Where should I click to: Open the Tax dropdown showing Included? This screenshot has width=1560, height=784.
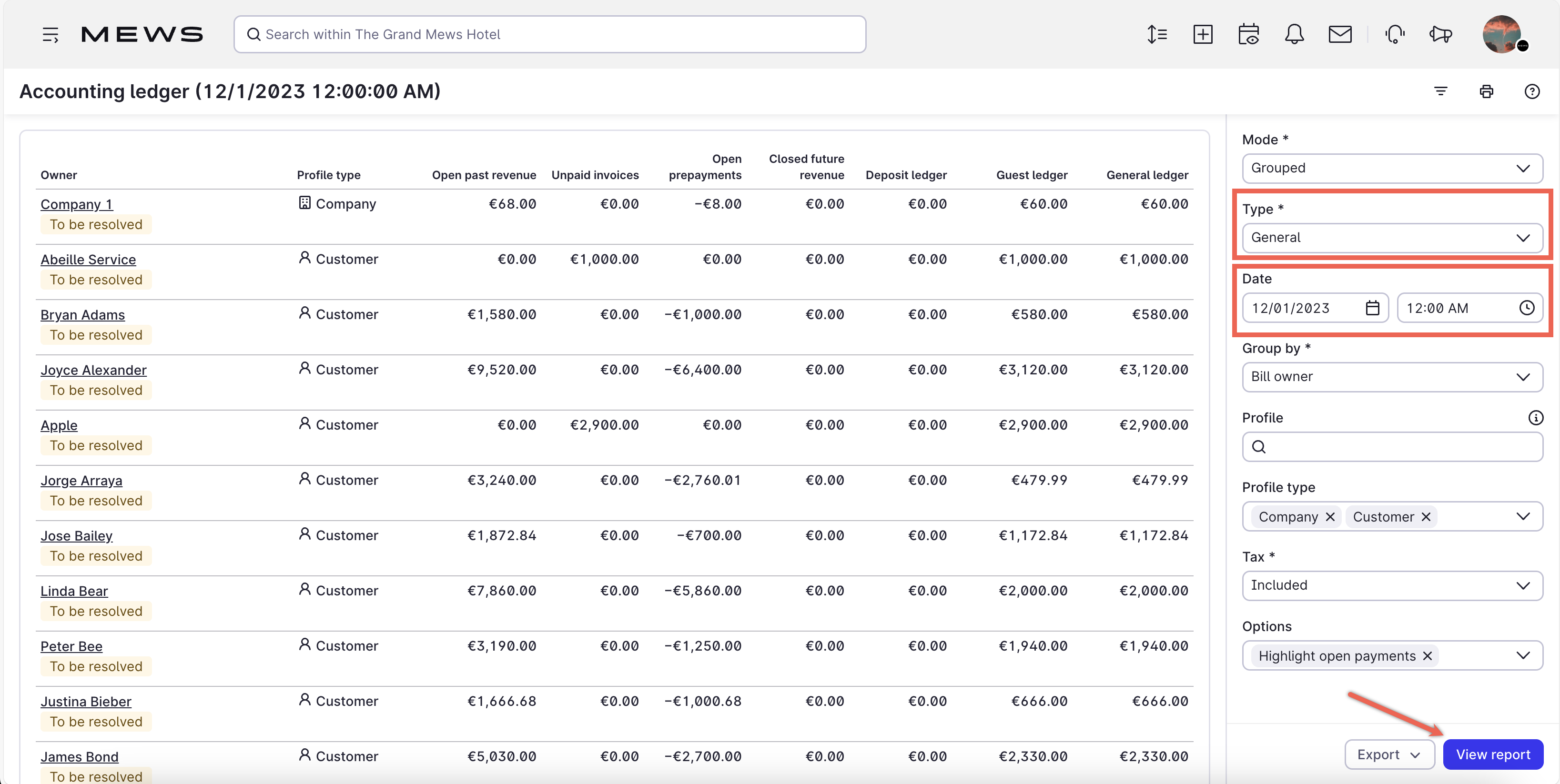click(x=1392, y=585)
